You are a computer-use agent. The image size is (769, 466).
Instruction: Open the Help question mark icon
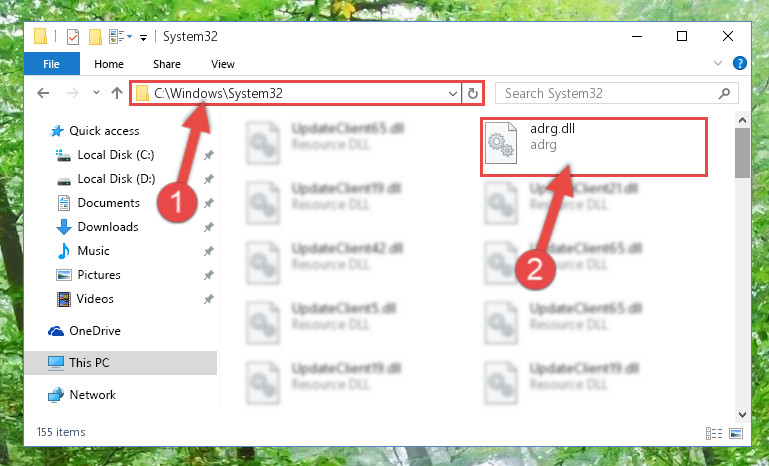[x=740, y=63]
